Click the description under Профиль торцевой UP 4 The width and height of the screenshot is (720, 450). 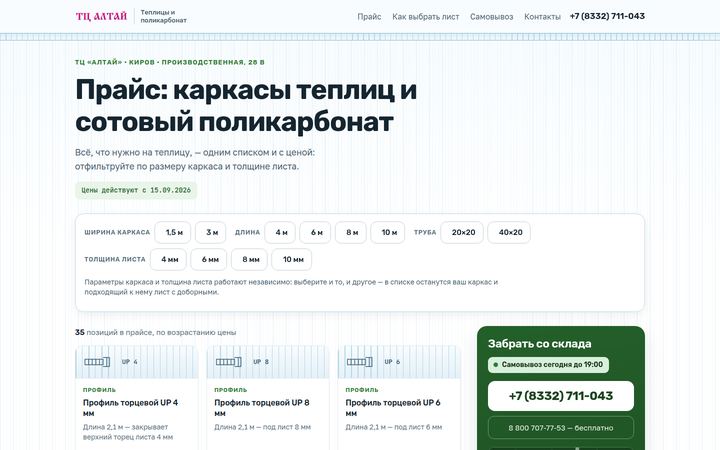[x=128, y=432]
